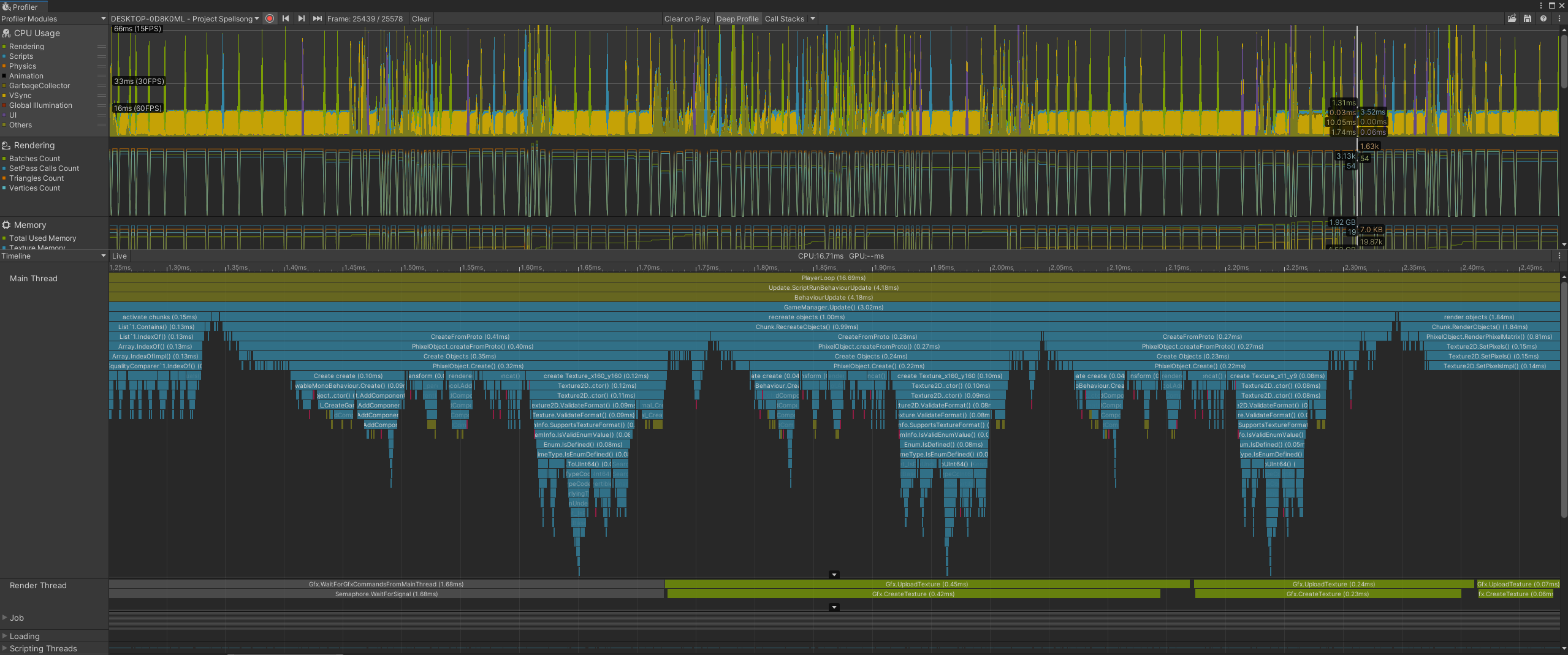Open the profiler help question-mark icon

[1543, 18]
